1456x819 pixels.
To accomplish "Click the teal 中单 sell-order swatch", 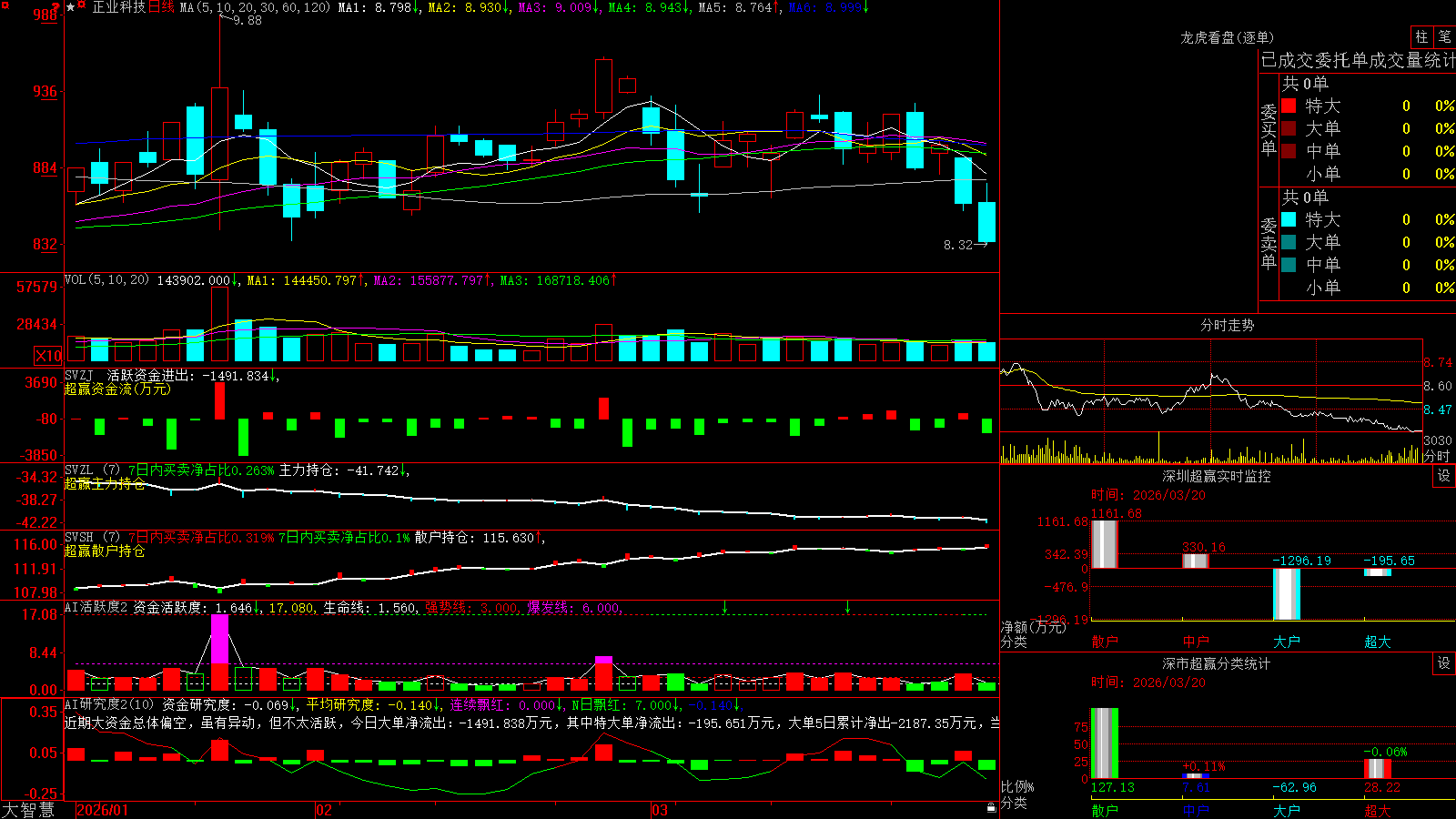I will tap(1289, 265).
